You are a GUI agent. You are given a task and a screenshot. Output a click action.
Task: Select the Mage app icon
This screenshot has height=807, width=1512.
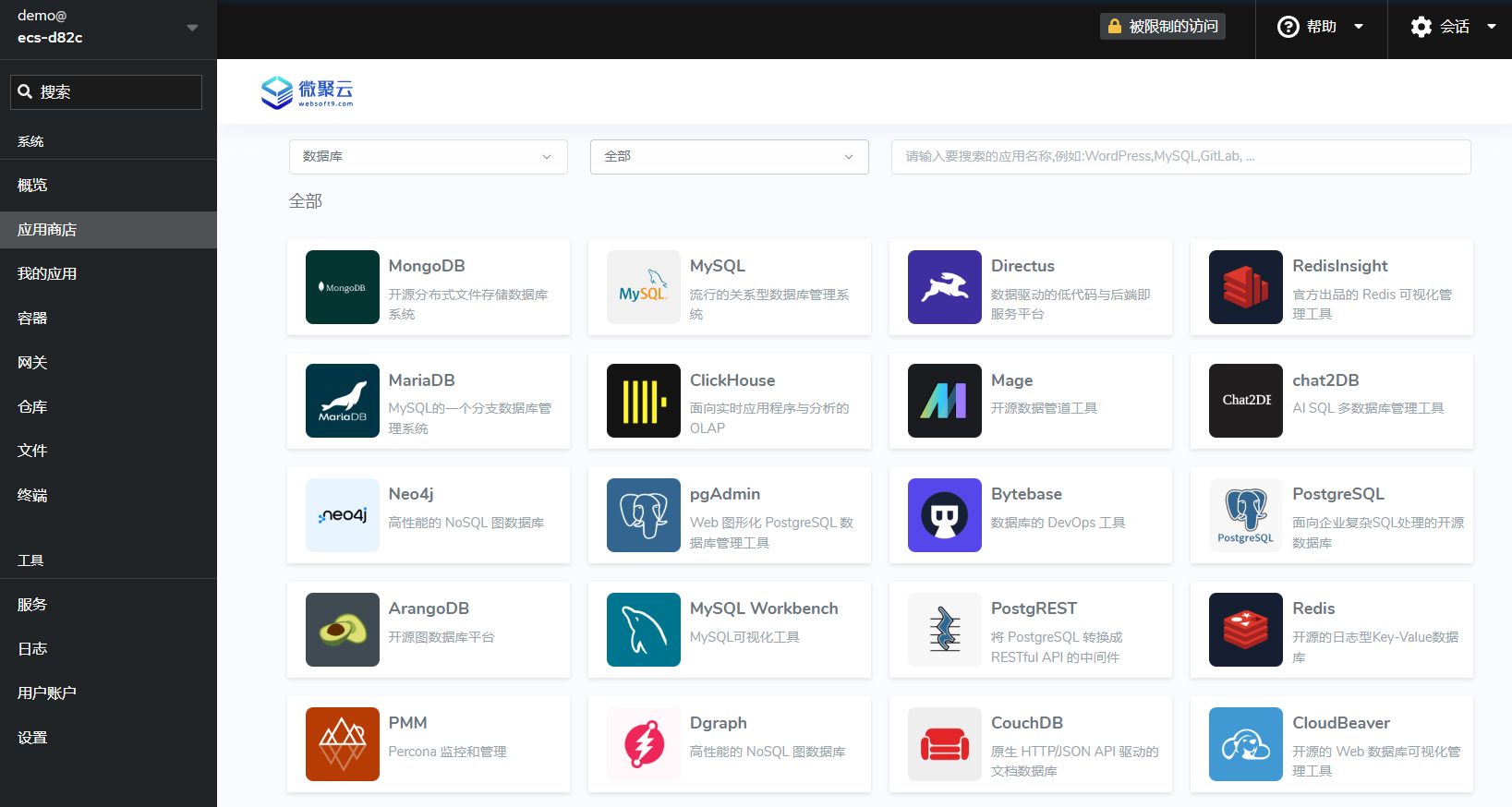coord(944,401)
